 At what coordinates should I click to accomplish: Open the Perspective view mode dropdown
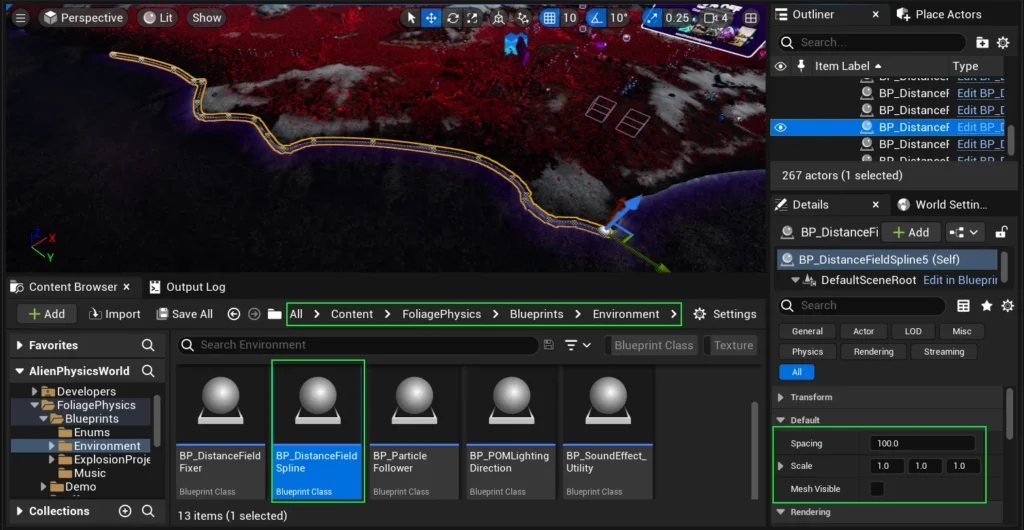click(x=83, y=18)
